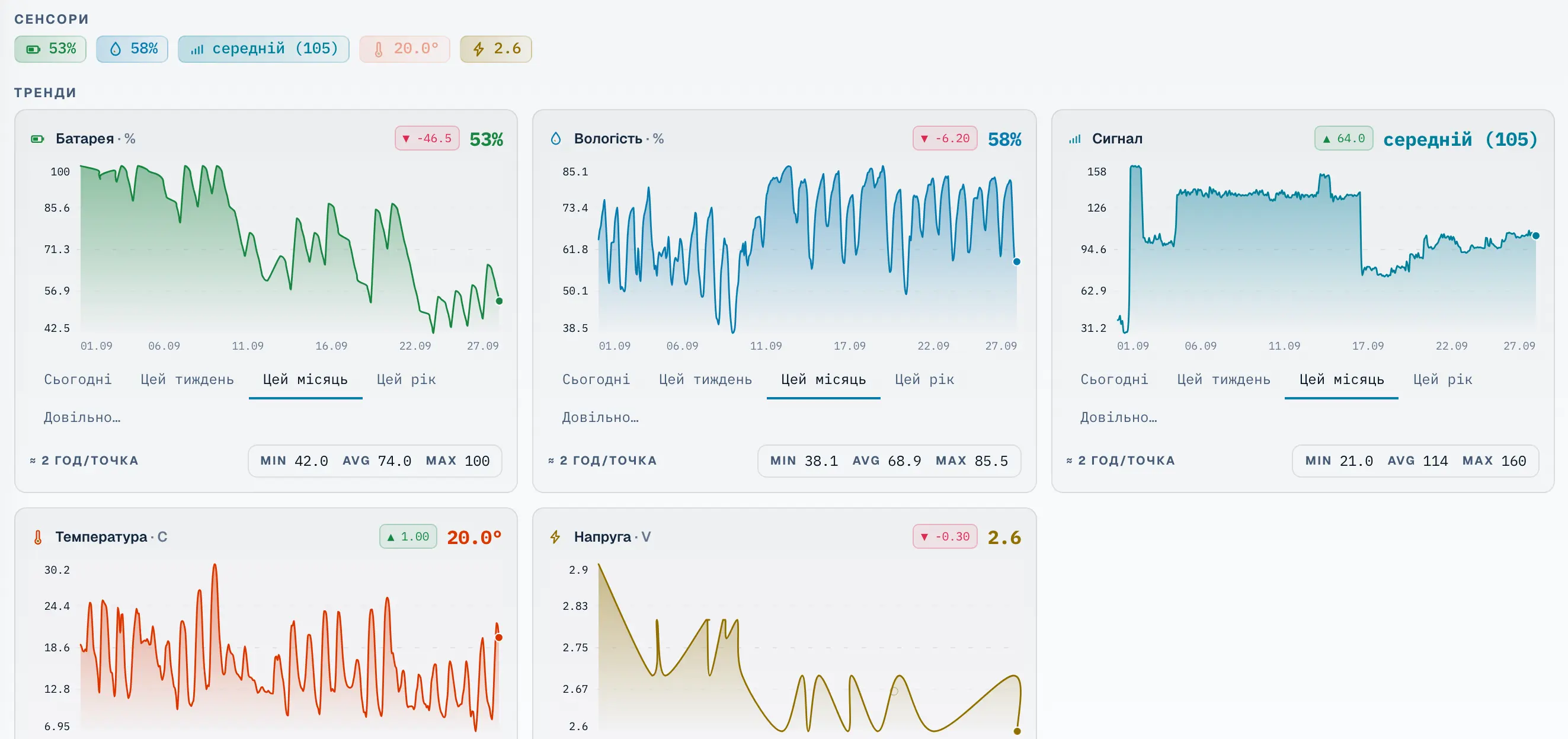Click the -6.20 change badge in Вологість card
1568x739 pixels.
pos(945,139)
